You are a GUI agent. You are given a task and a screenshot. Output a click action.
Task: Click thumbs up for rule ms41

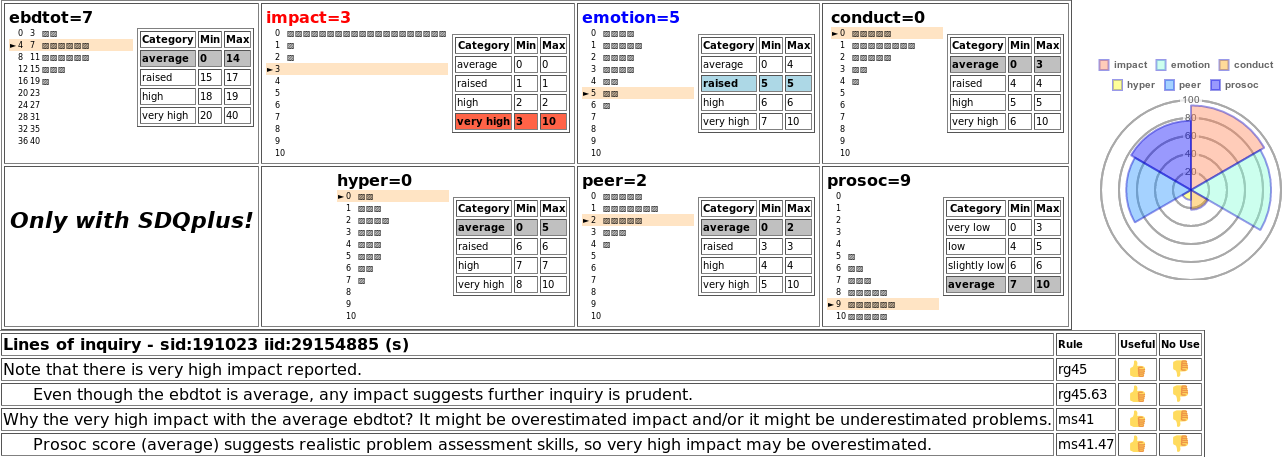(x=1137, y=419)
